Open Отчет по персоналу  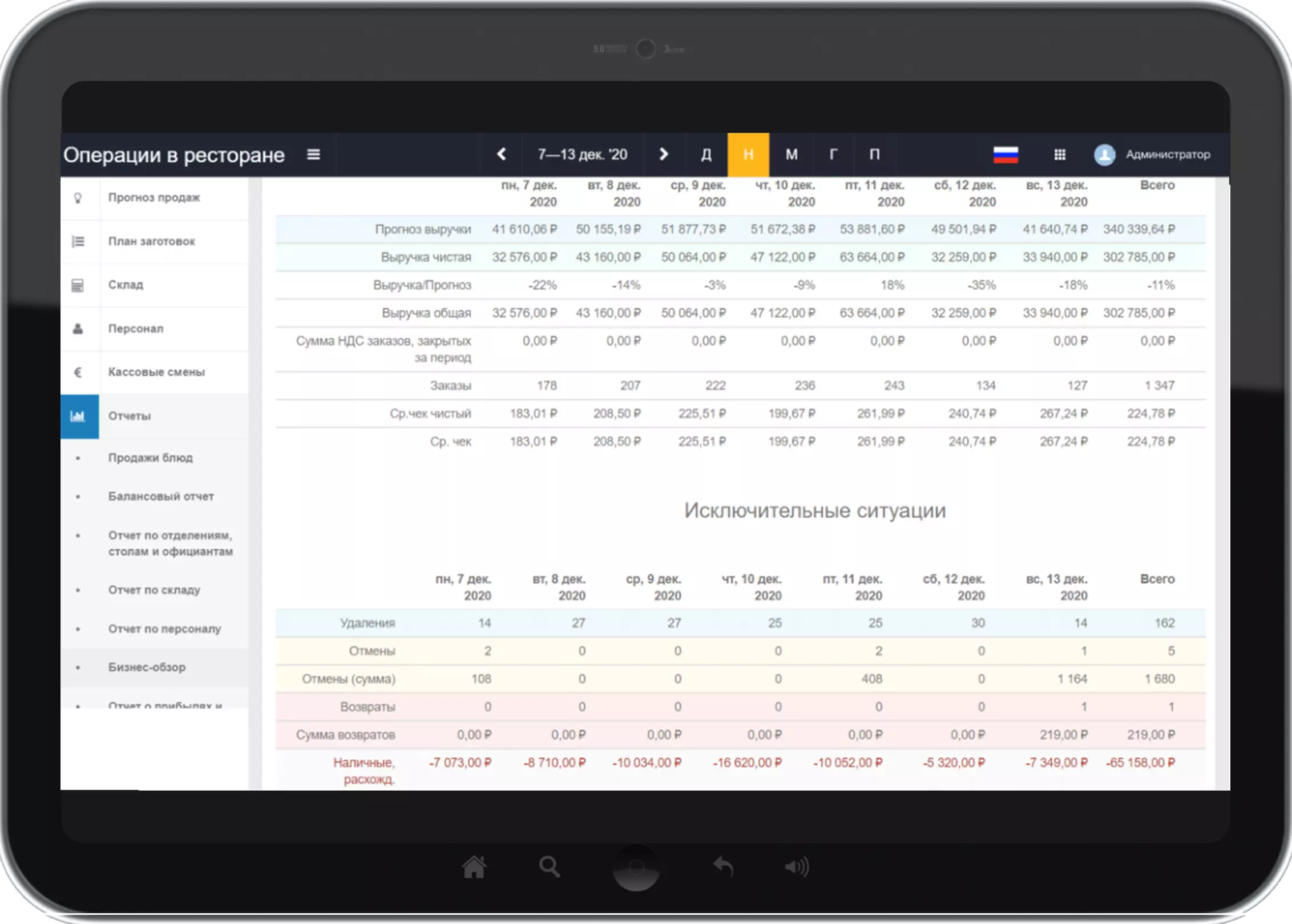pyautogui.click(x=164, y=629)
